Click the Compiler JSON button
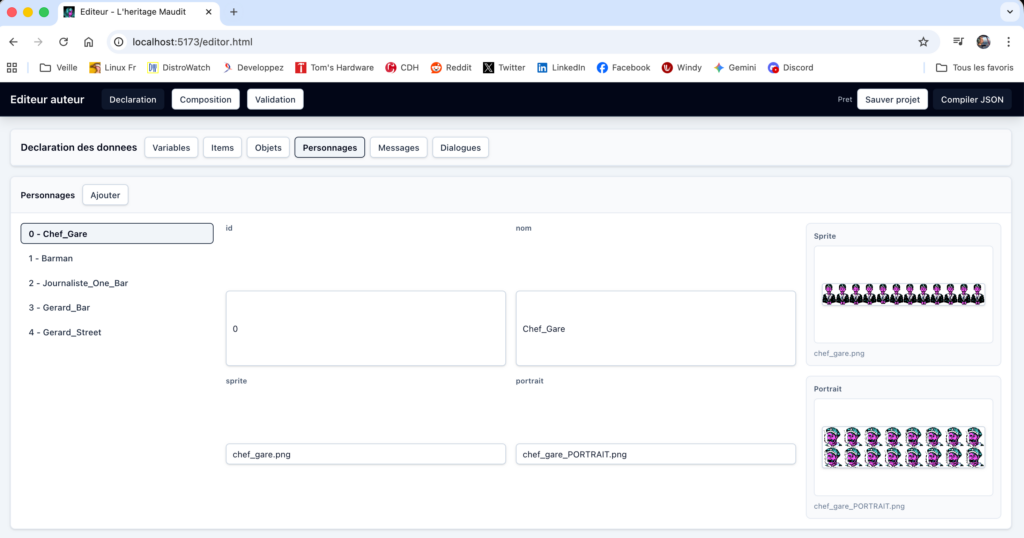The image size is (1024, 538). [x=972, y=99]
